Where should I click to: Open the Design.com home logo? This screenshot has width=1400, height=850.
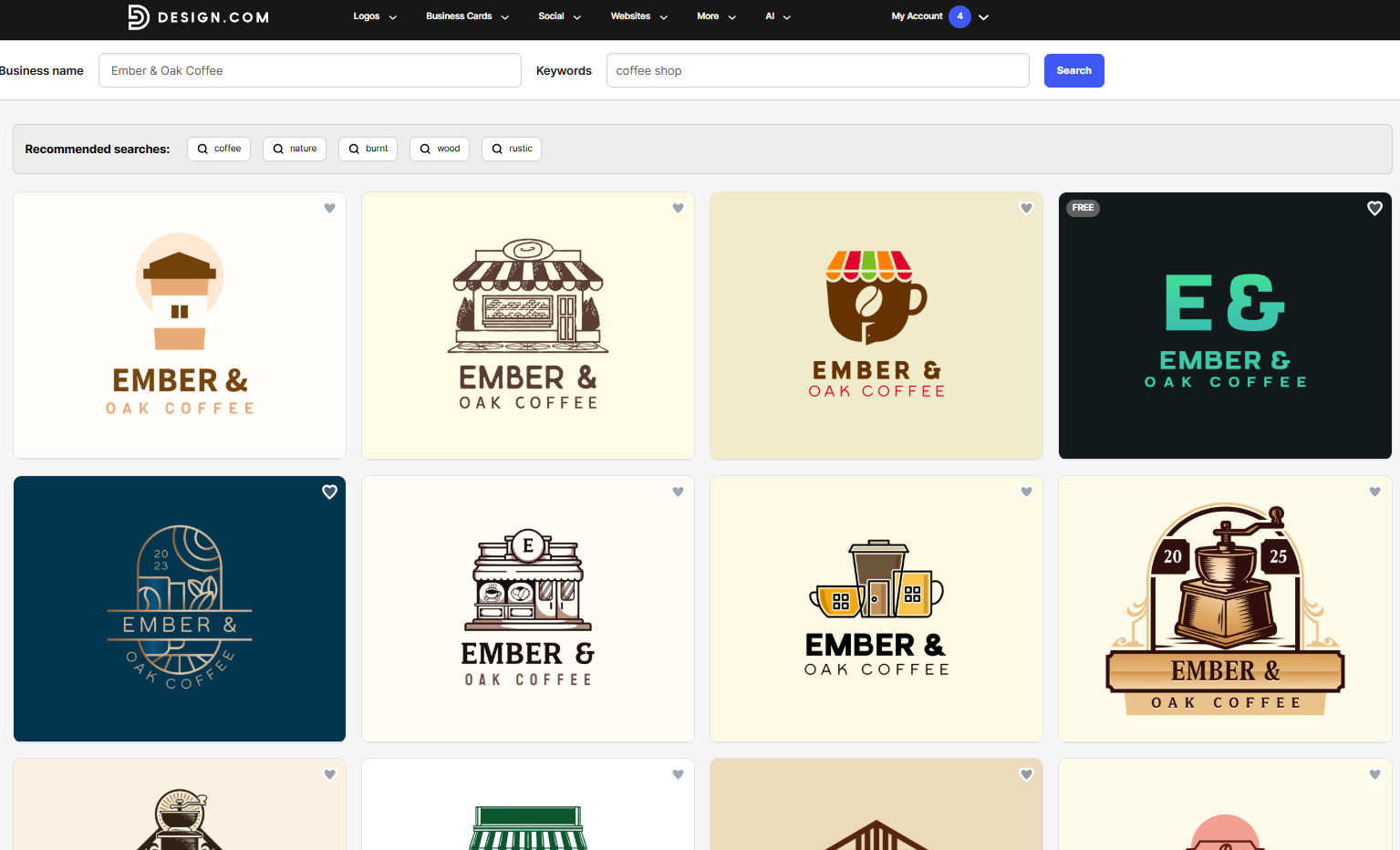[x=198, y=16]
